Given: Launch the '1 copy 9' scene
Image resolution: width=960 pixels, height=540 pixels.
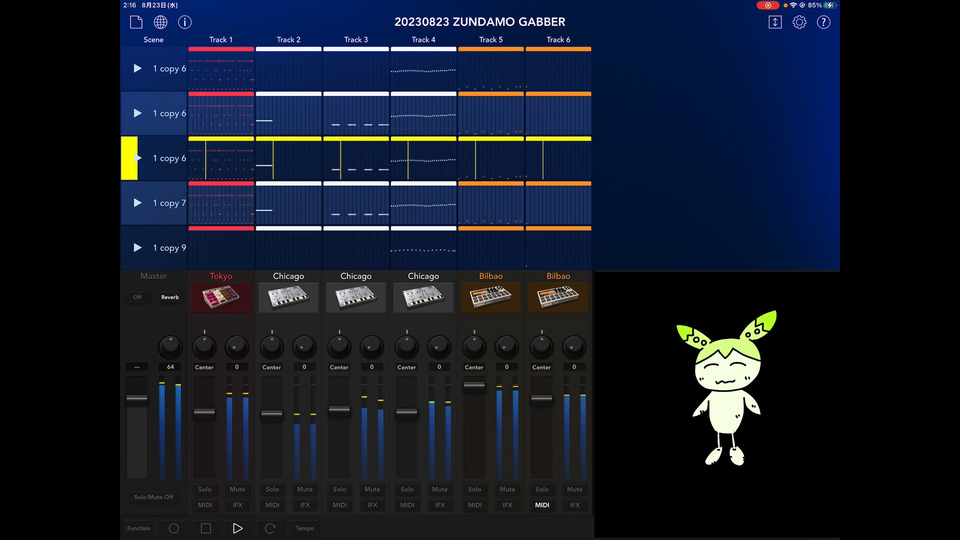Looking at the screenshot, I should click(x=138, y=247).
